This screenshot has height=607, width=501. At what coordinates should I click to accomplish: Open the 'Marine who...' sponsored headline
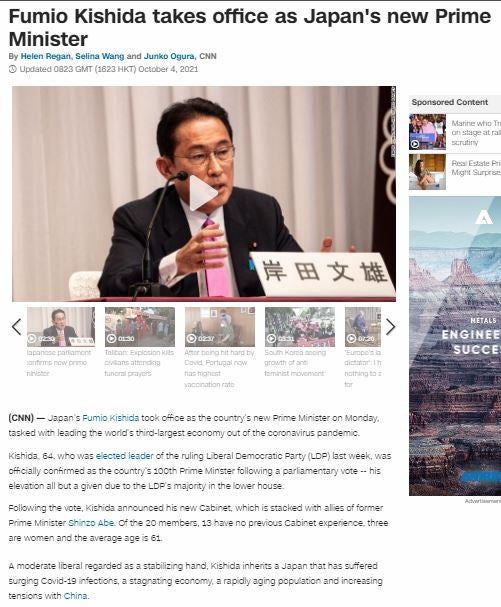coord(476,133)
